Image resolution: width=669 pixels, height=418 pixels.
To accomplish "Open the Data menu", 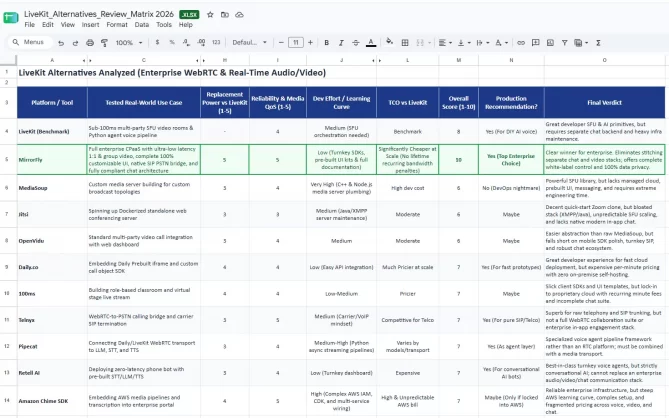I will (142, 25).
